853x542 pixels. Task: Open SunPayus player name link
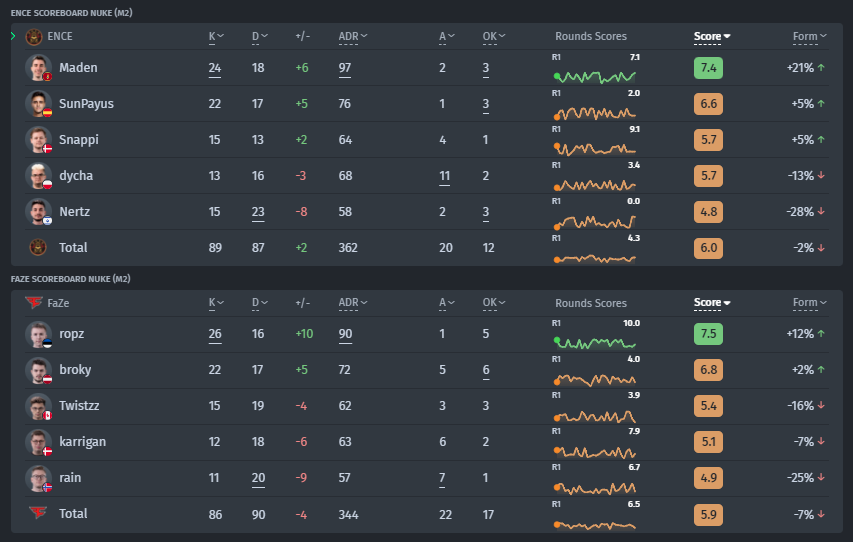tap(86, 104)
